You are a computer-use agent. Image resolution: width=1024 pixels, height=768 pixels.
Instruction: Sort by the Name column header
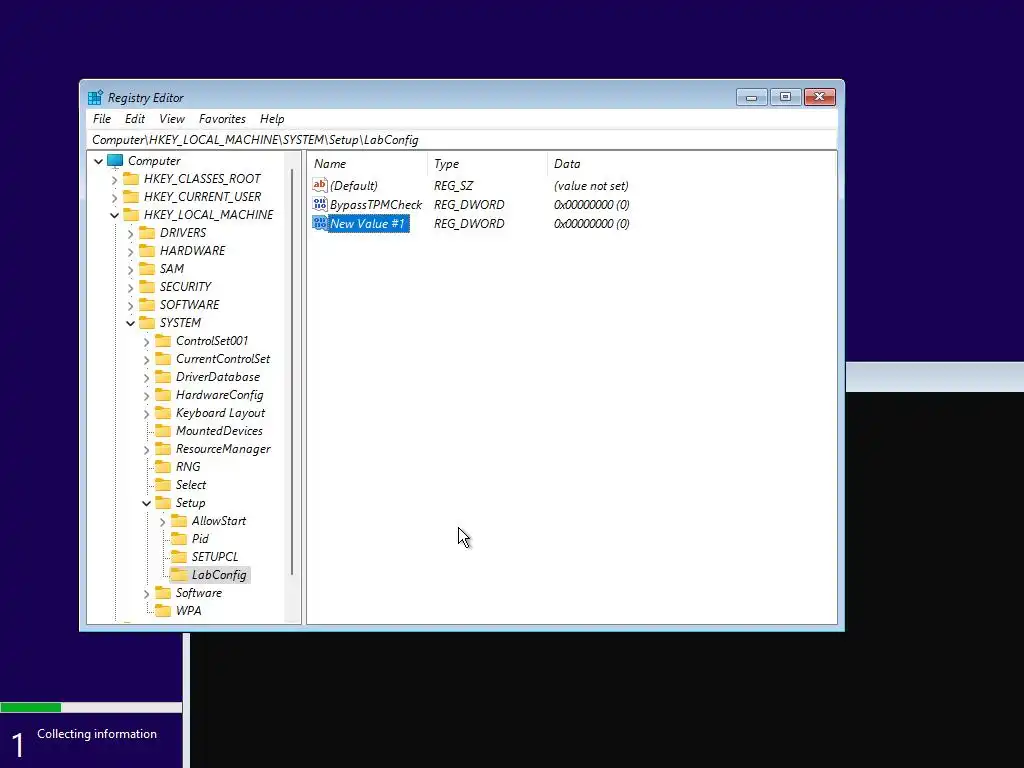pyautogui.click(x=367, y=164)
